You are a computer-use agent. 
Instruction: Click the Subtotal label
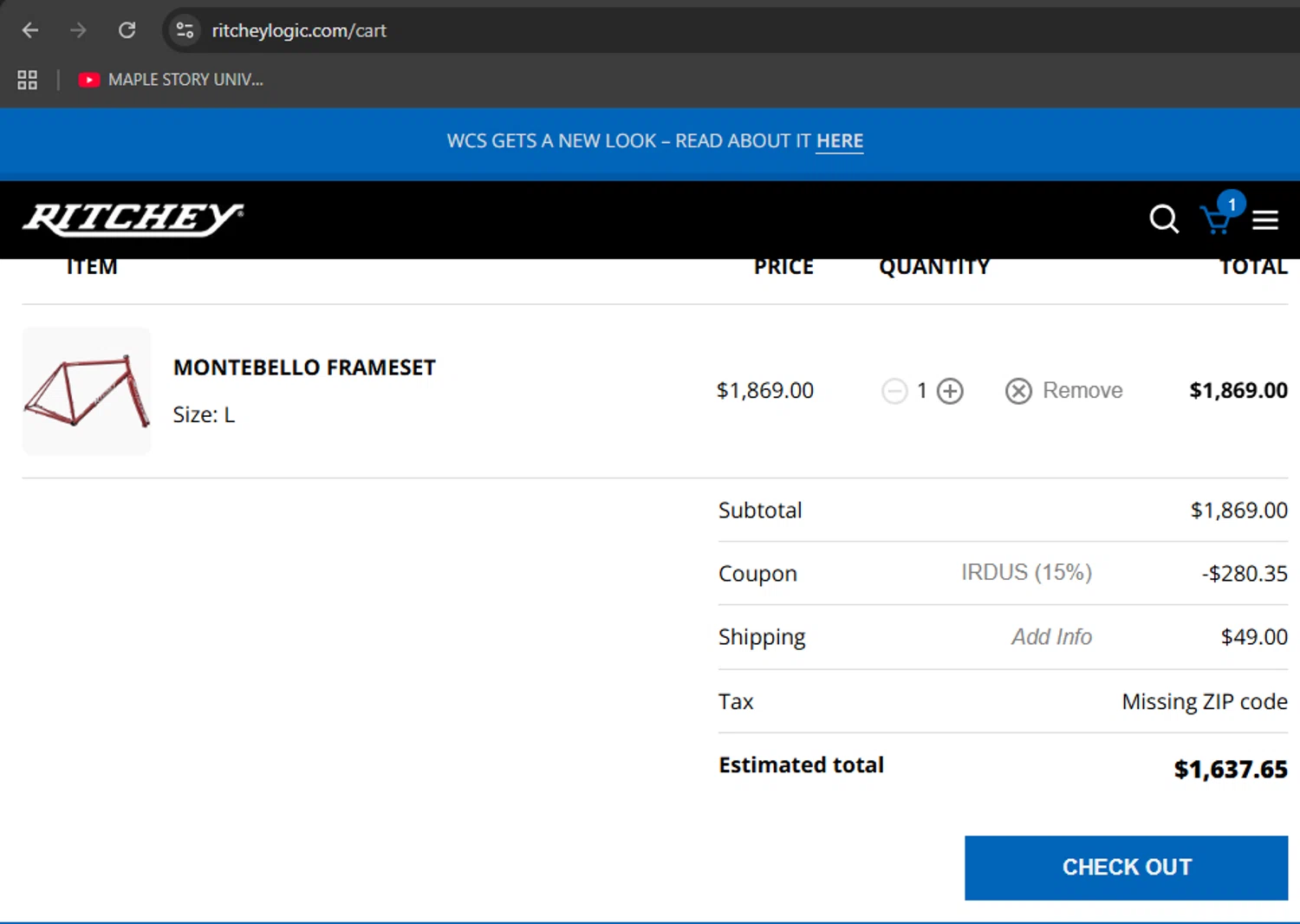click(760, 511)
